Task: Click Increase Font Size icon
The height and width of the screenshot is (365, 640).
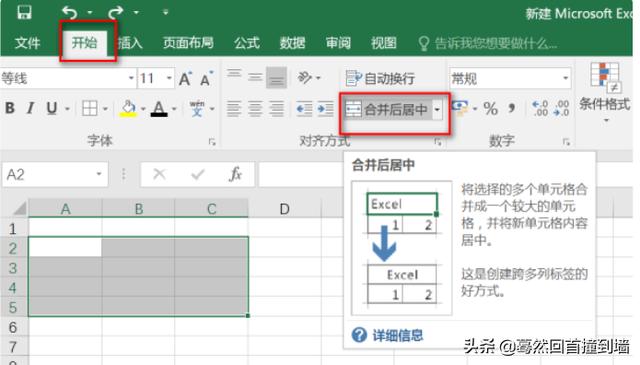Action: point(185,78)
